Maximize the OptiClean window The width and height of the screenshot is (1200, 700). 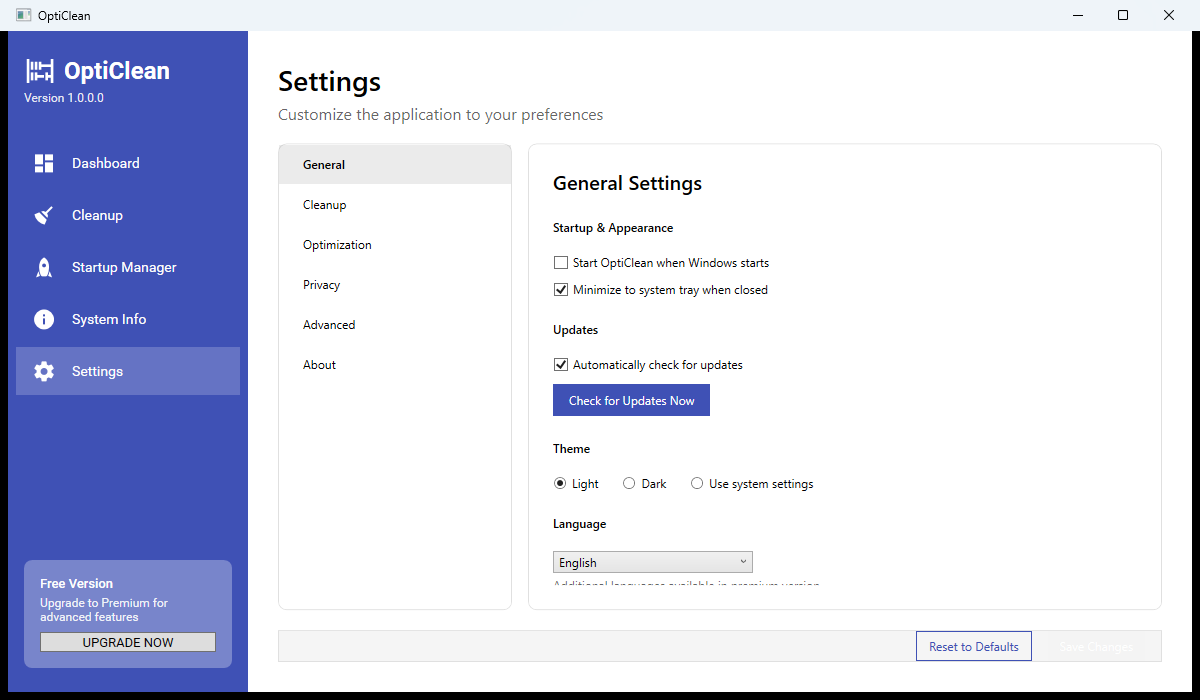1123,15
